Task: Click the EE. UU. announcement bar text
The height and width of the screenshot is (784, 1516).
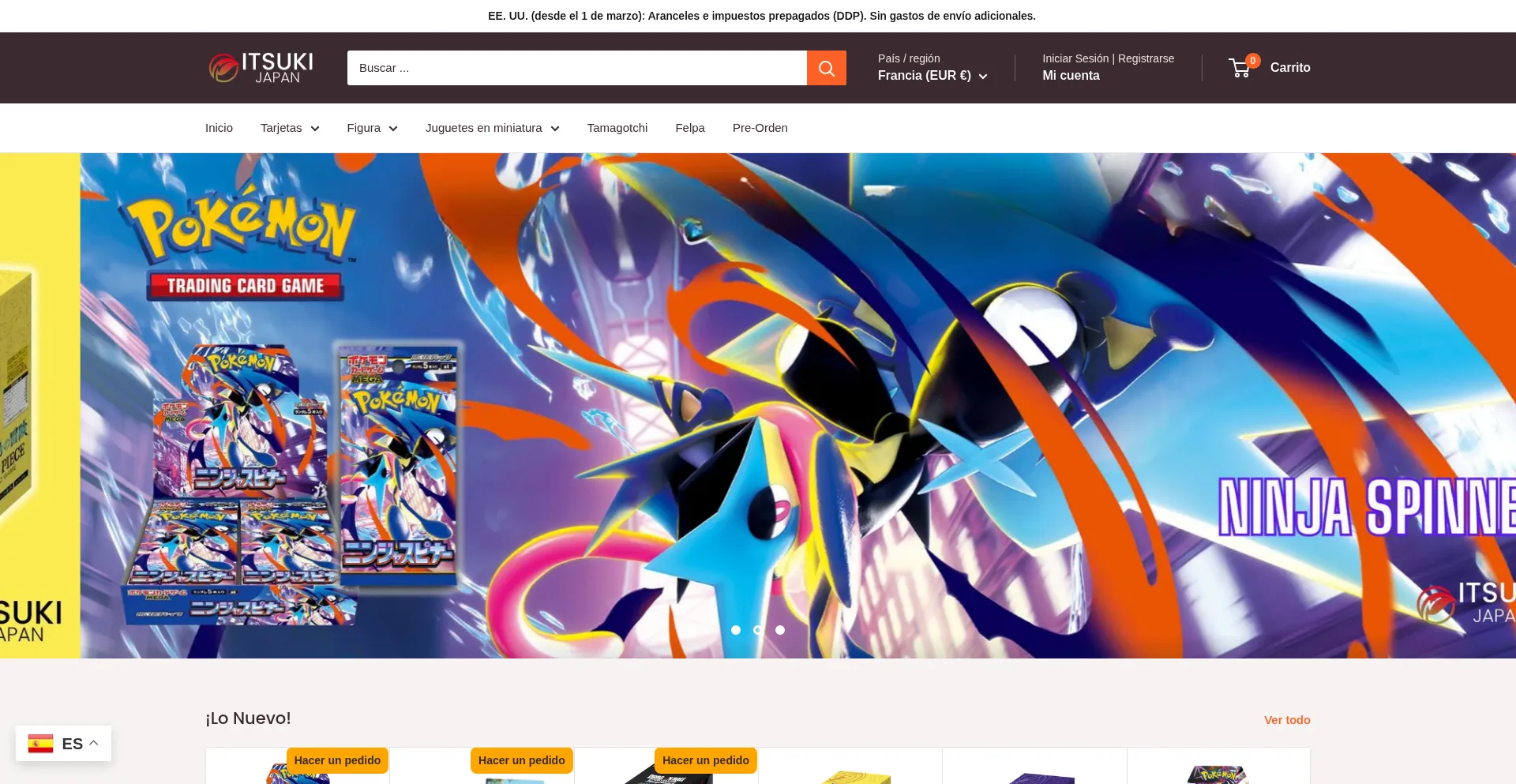Action: 761,16
